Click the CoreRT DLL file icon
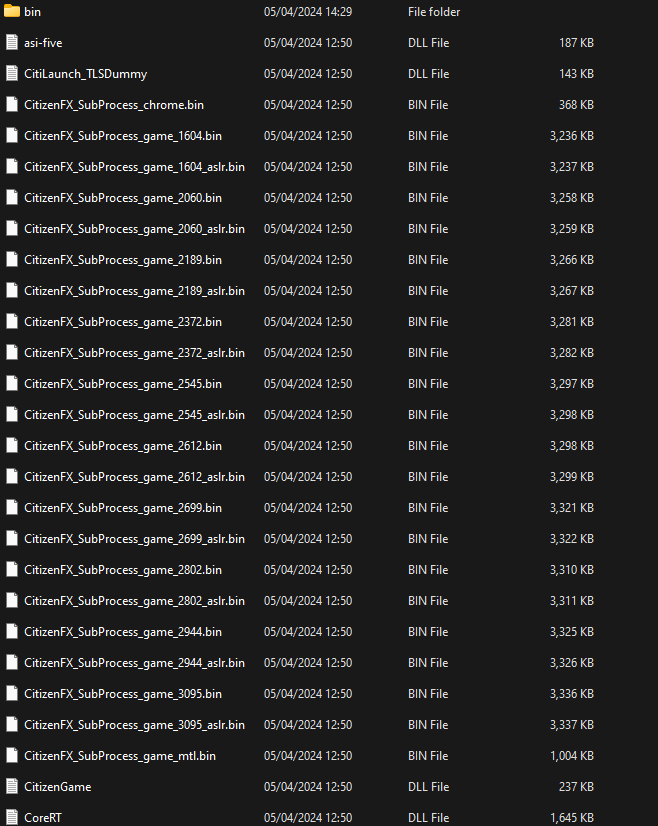Image resolution: width=658 pixels, height=826 pixels. tap(12, 818)
